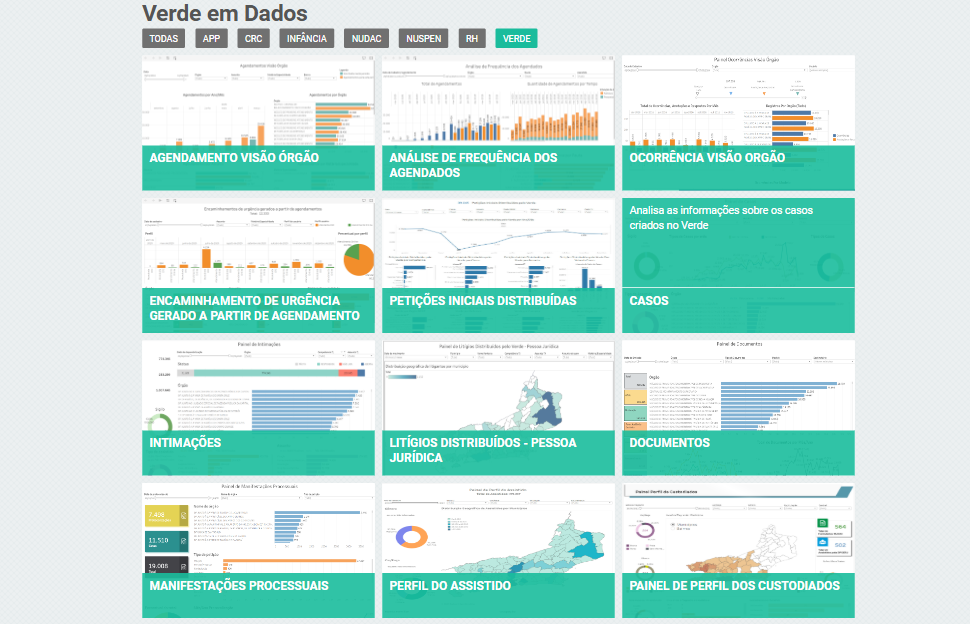Screen dimensions: 970x624
Task: View the Manifestações Processuais dashboard
Action: click(258, 551)
